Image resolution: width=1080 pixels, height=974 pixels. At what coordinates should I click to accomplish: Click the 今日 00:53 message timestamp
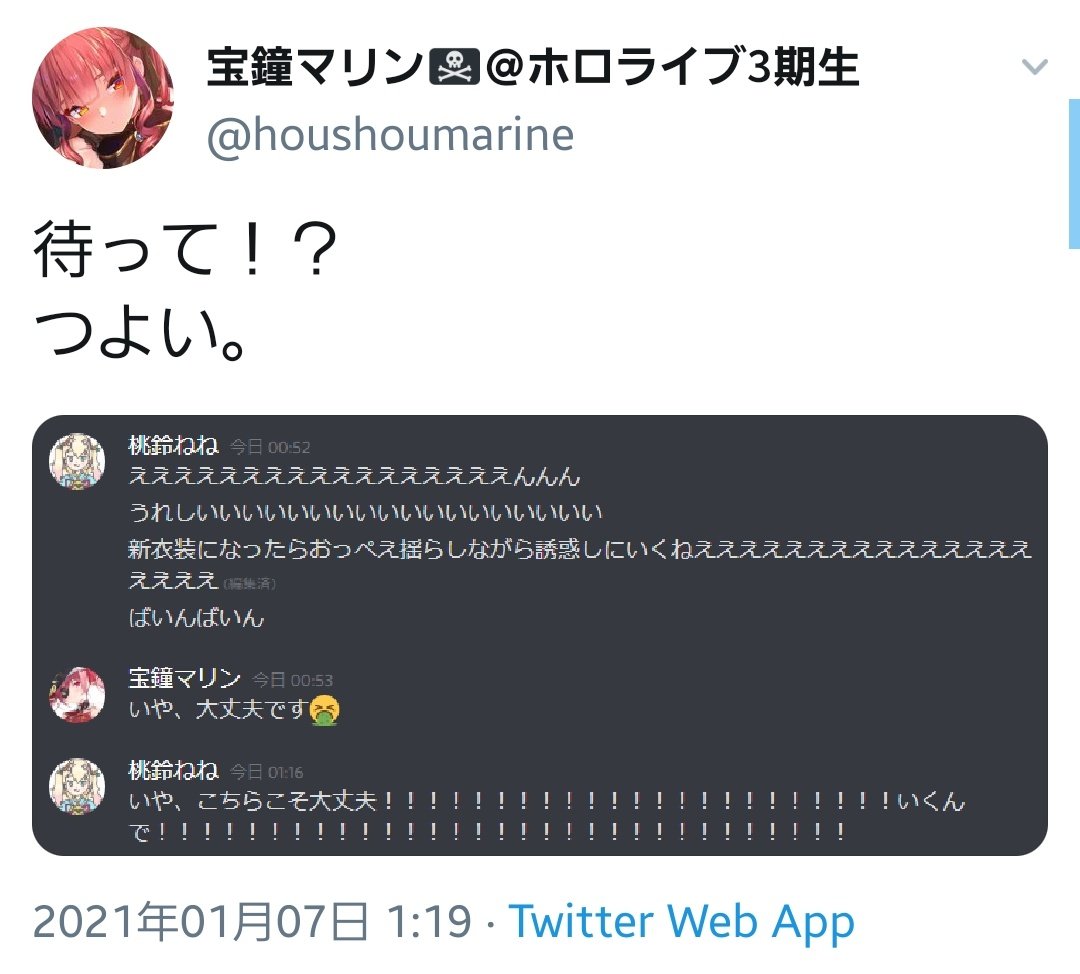[293, 681]
